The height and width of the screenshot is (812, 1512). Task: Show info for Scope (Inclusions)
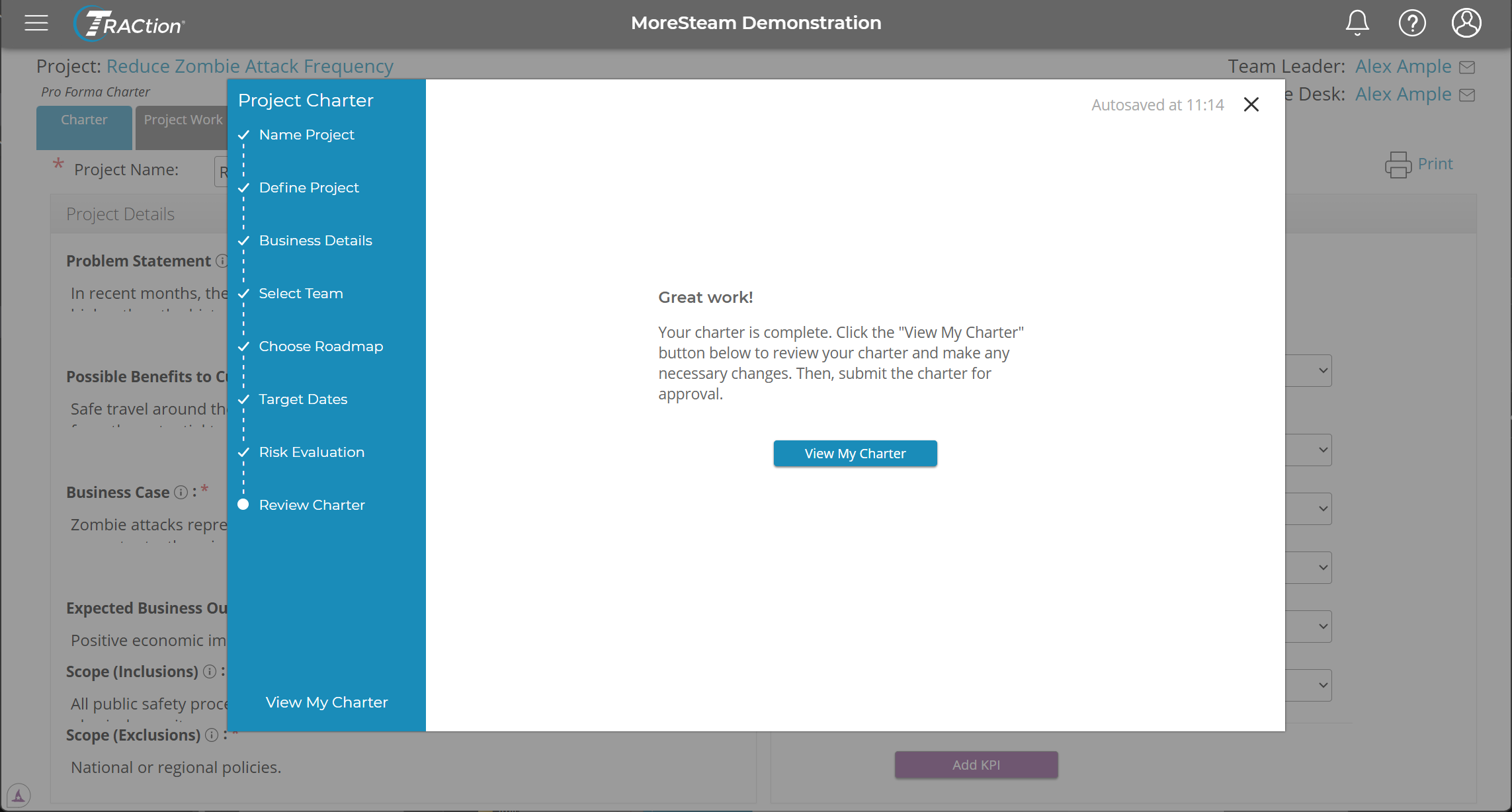click(x=210, y=672)
